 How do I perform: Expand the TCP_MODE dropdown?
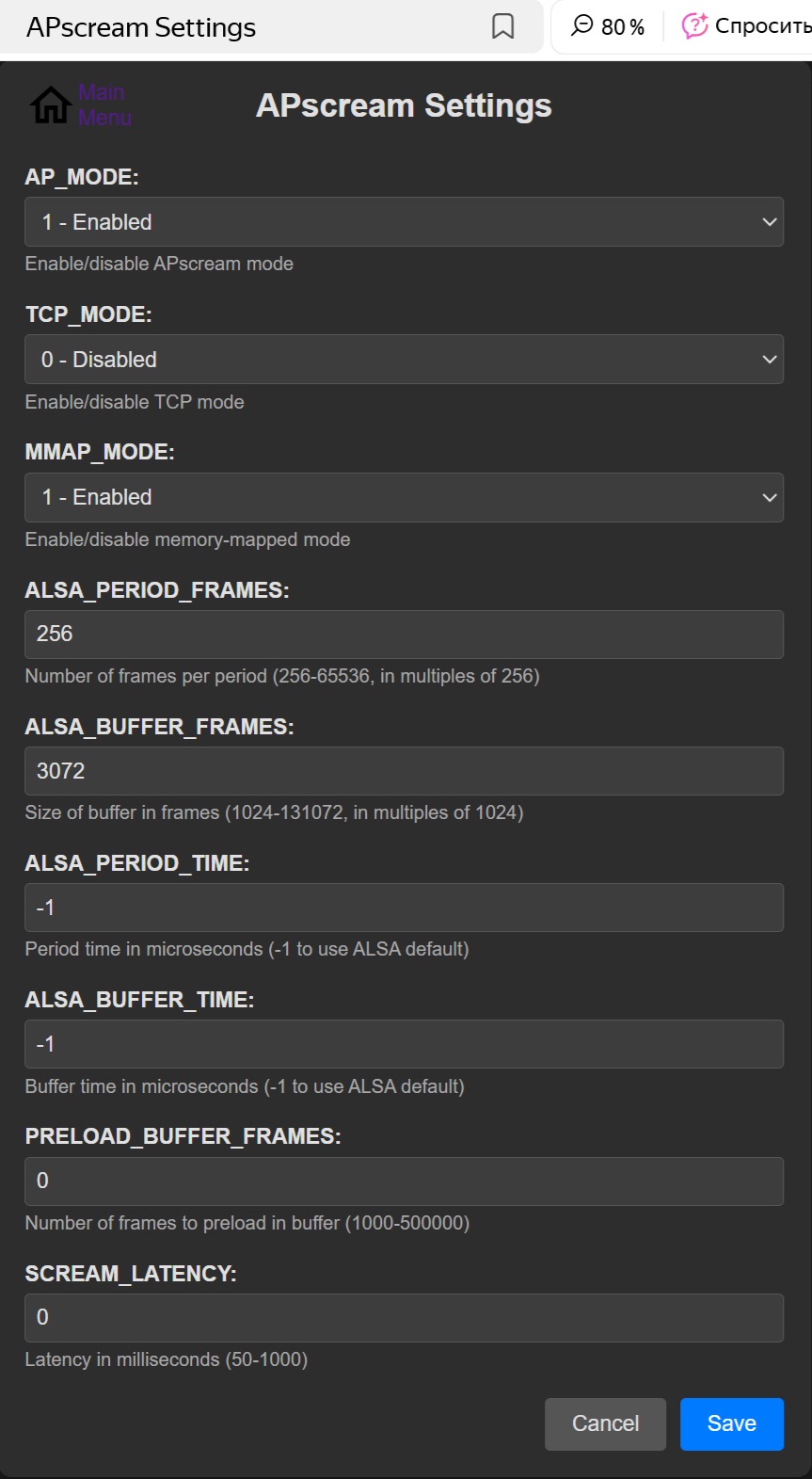(404, 360)
